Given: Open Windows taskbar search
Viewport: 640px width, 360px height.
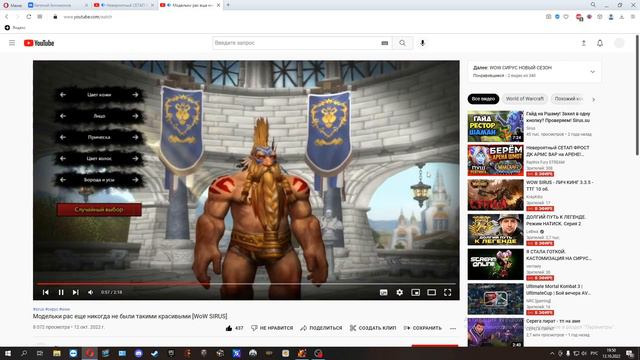Looking at the screenshot, I should coord(24,353).
